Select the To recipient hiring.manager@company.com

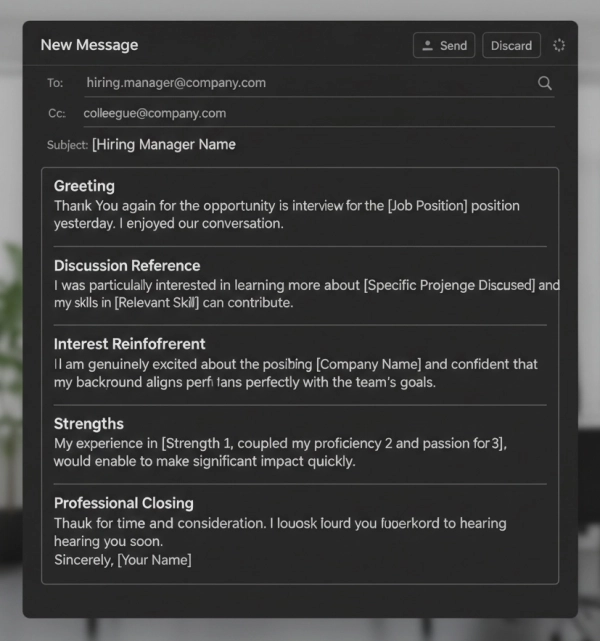(x=176, y=83)
